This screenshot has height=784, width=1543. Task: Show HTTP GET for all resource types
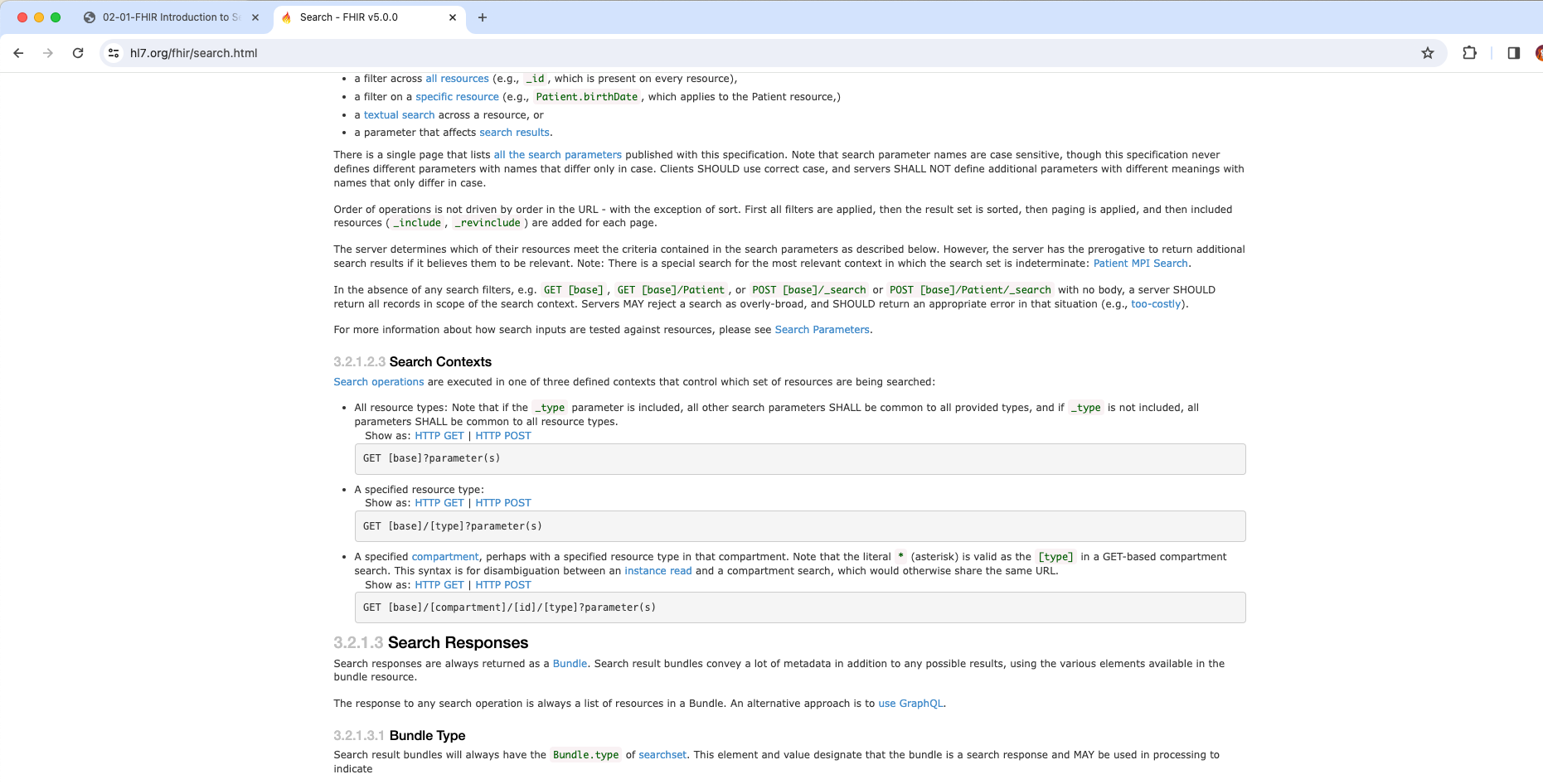click(439, 436)
